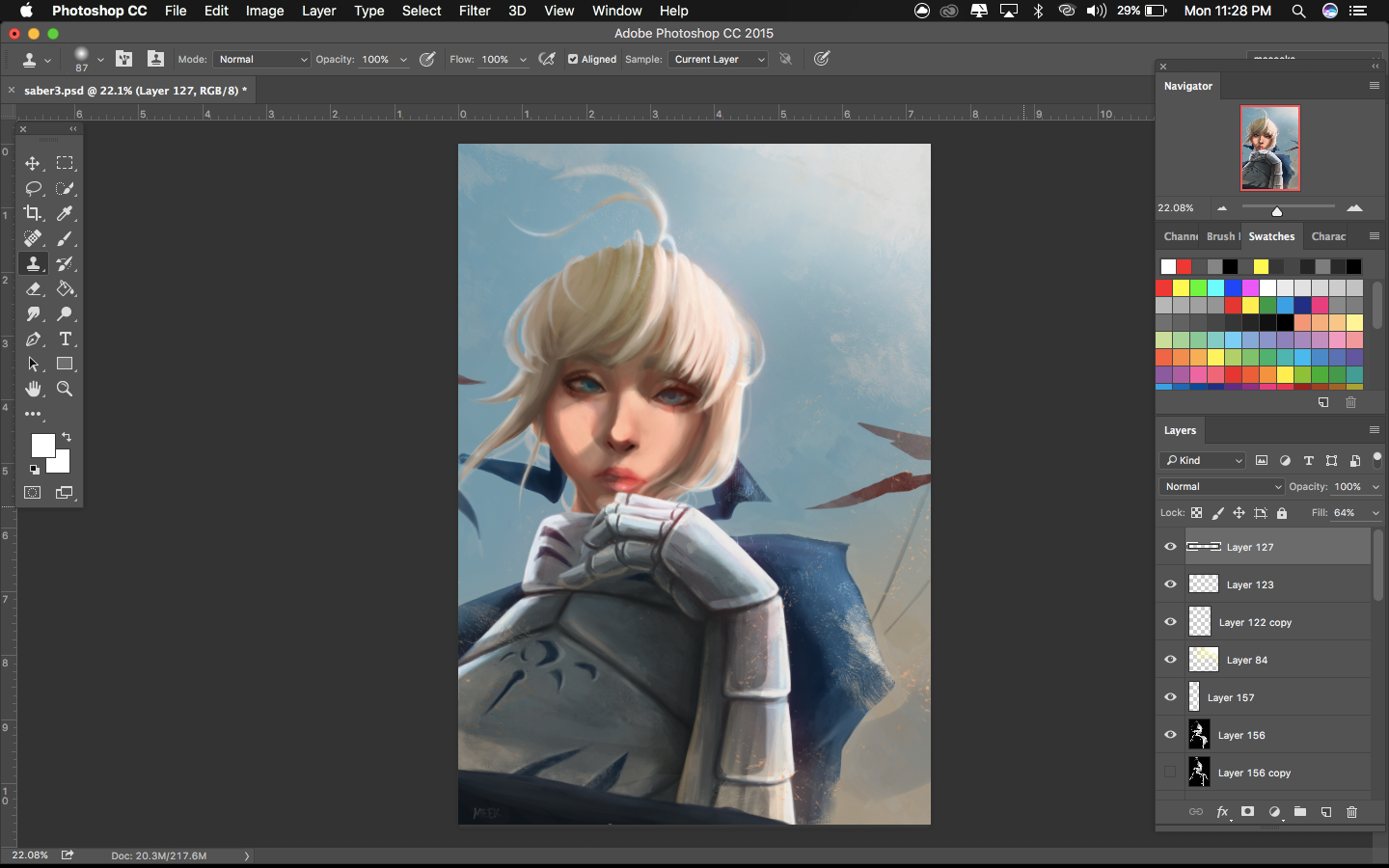Open the Mode dropdown set to Normal
This screenshot has width=1389, height=868.
point(261,59)
